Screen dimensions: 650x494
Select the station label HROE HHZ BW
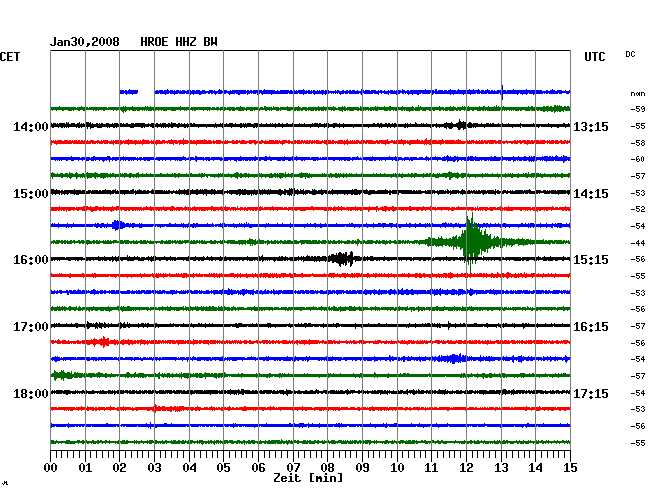coord(179,42)
